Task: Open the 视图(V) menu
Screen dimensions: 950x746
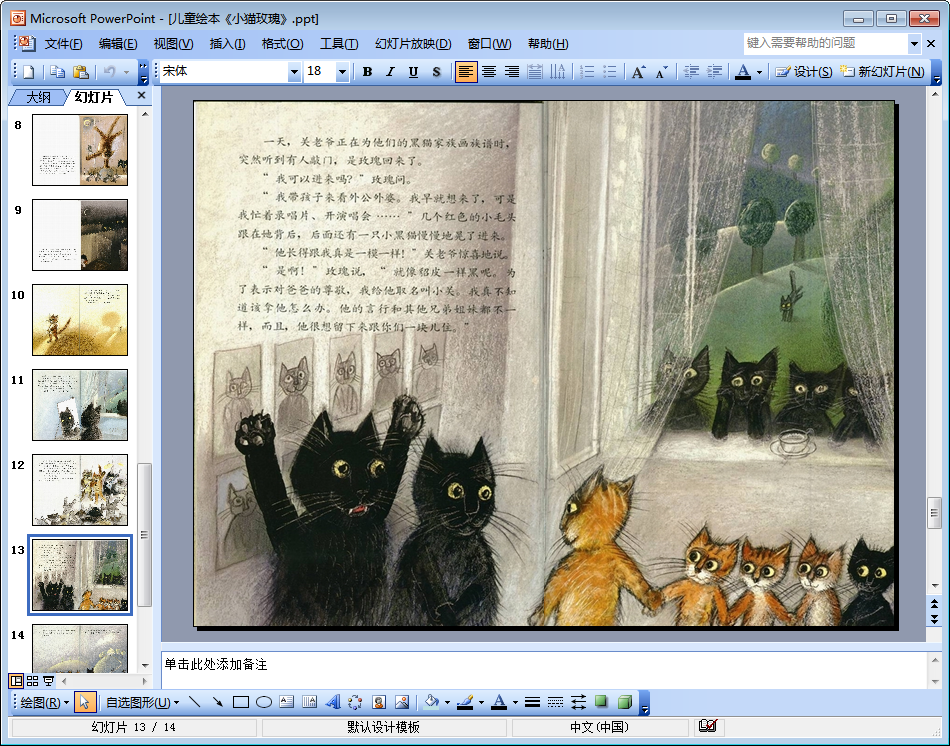Action: coord(173,44)
